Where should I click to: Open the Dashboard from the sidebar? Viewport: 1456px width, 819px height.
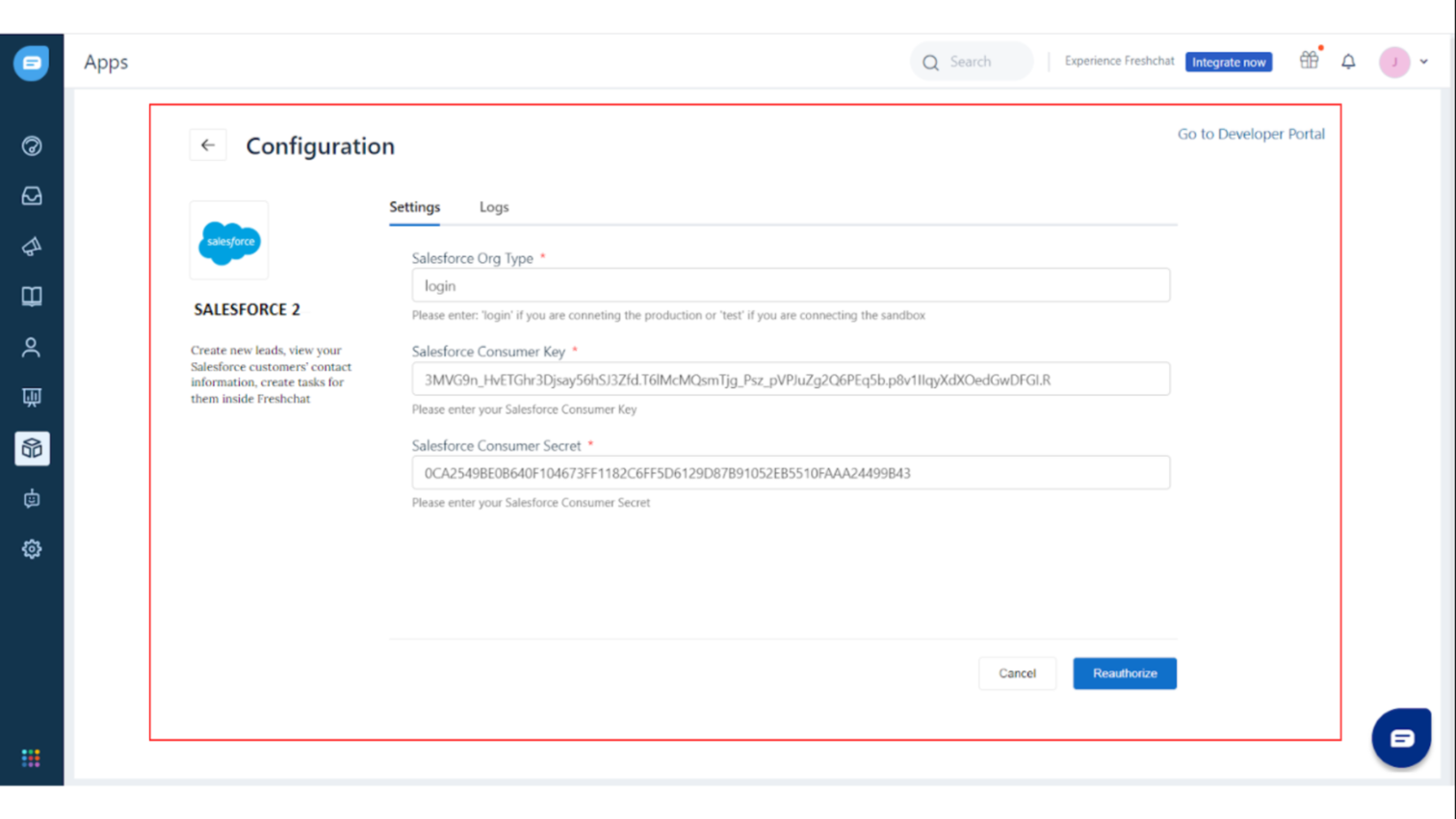tap(32, 146)
